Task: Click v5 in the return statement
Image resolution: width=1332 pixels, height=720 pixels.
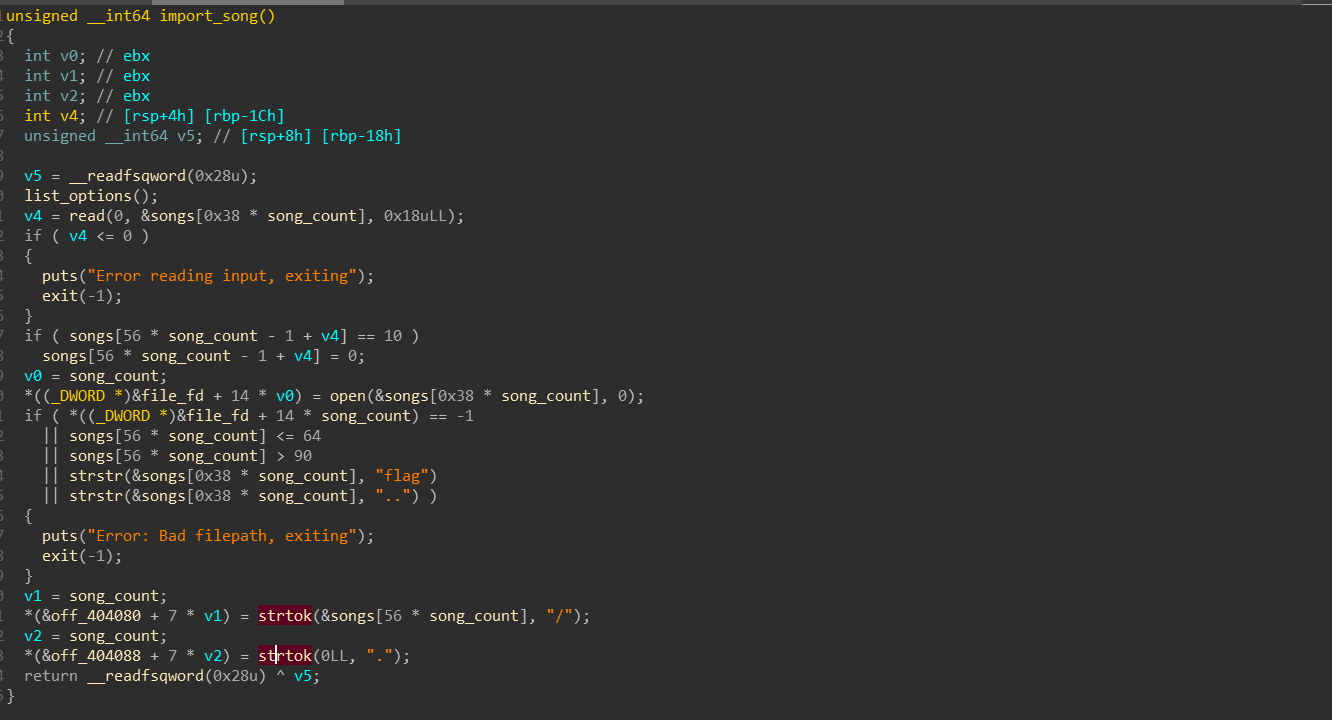Action: point(303,676)
